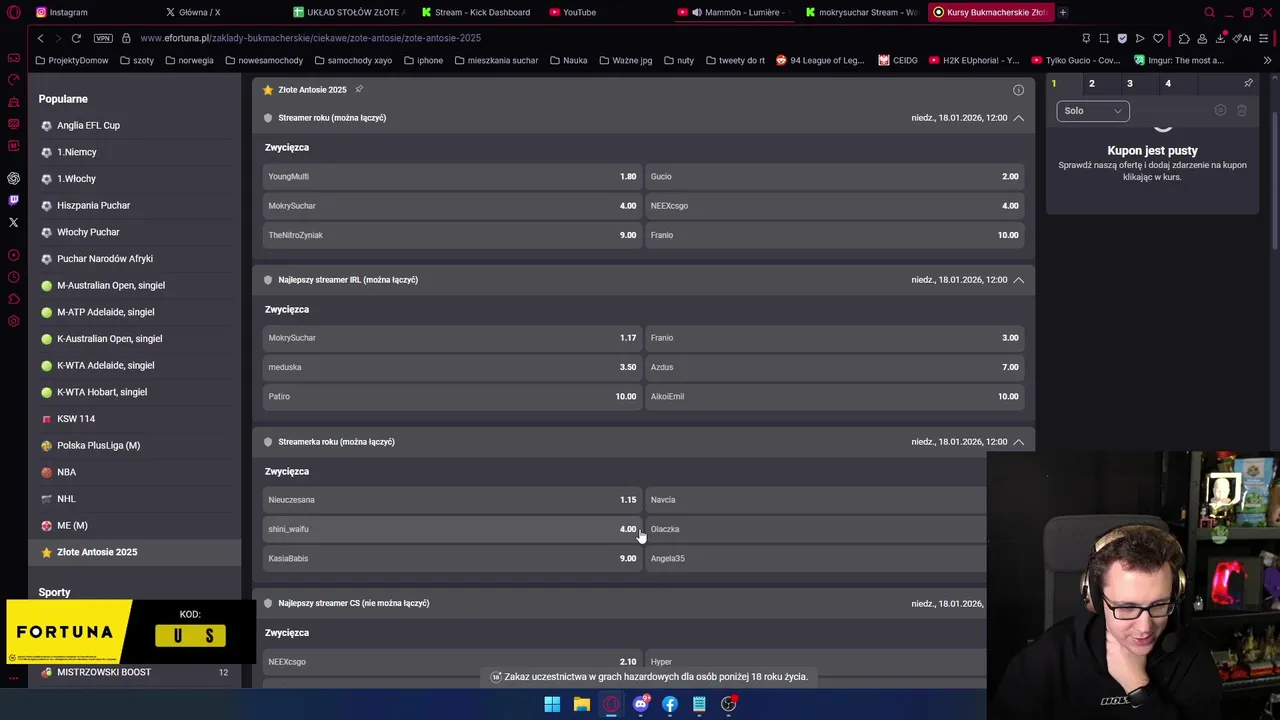Open the Solo bet type dropdown
1280x720 pixels.
click(1092, 111)
